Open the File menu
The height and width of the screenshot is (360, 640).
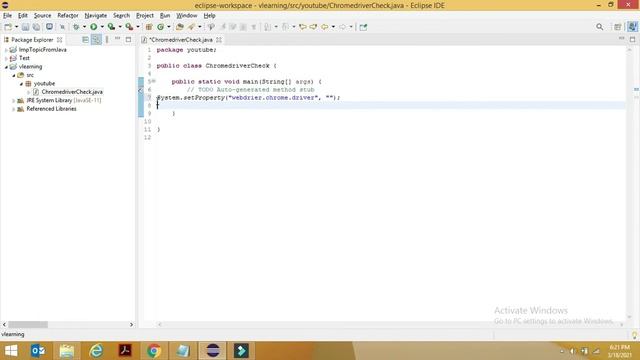pyautogui.click(x=7, y=16)
